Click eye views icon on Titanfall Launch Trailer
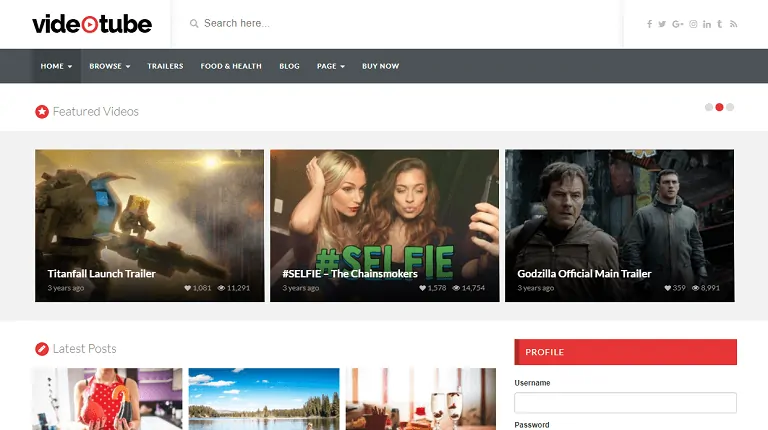This screenshot has height=430, width=768. click(221, 288)
